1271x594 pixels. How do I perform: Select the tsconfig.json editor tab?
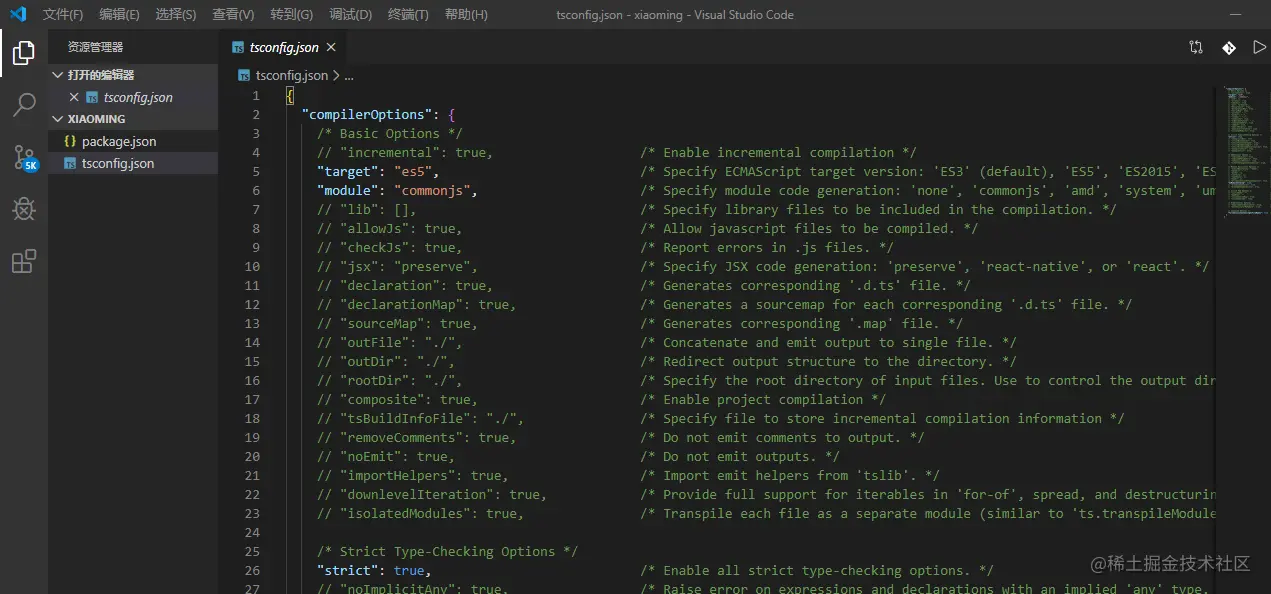point(283,47)
